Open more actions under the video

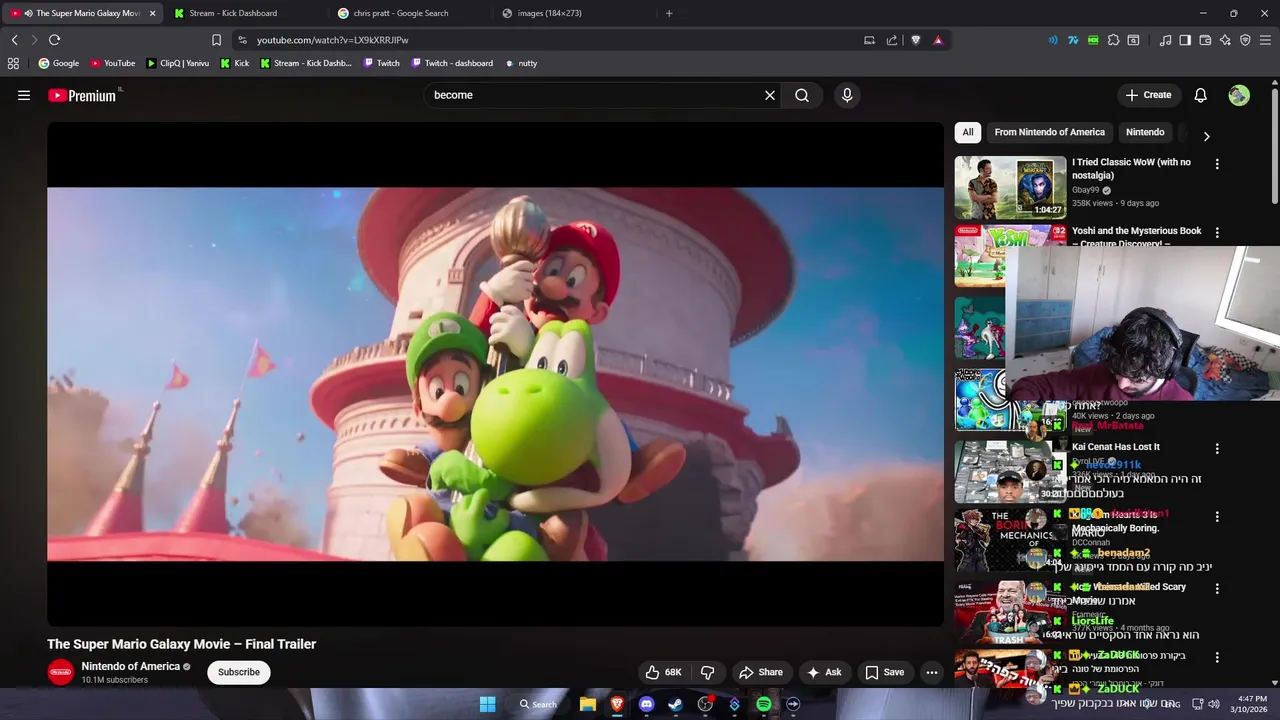[x=932, y=672]
